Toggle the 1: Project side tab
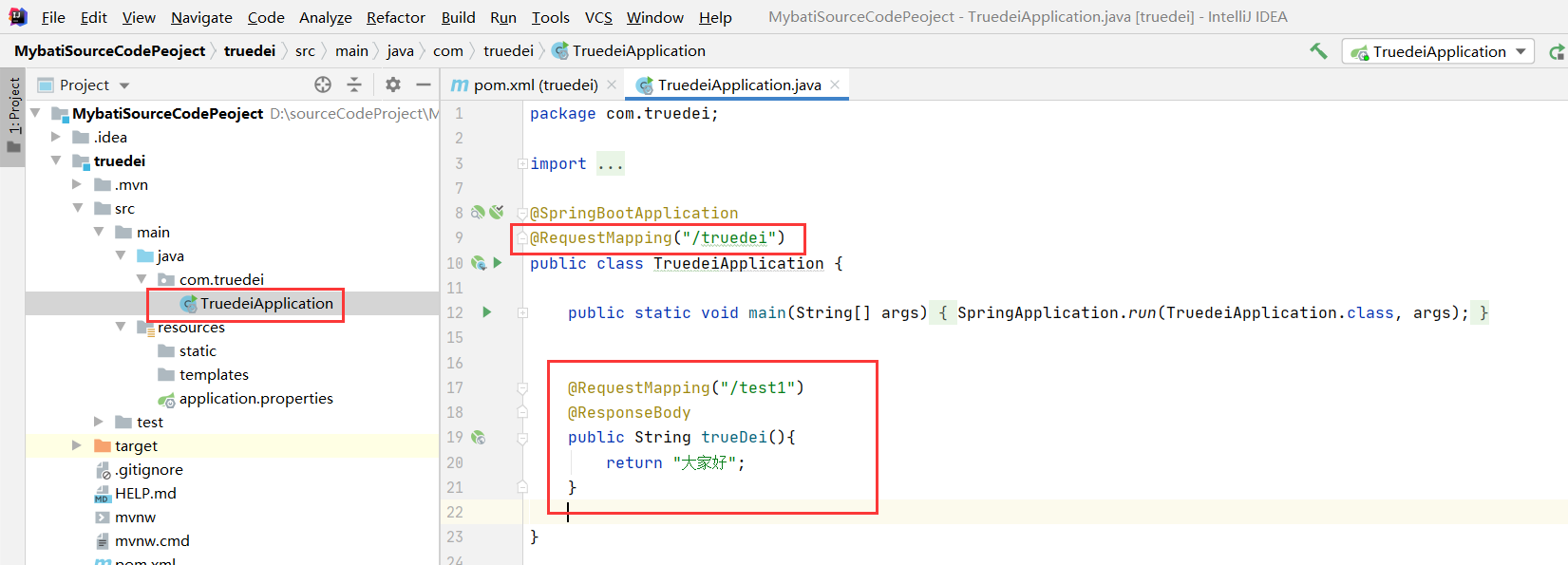The image size is (1568, 565). (13, 116)
